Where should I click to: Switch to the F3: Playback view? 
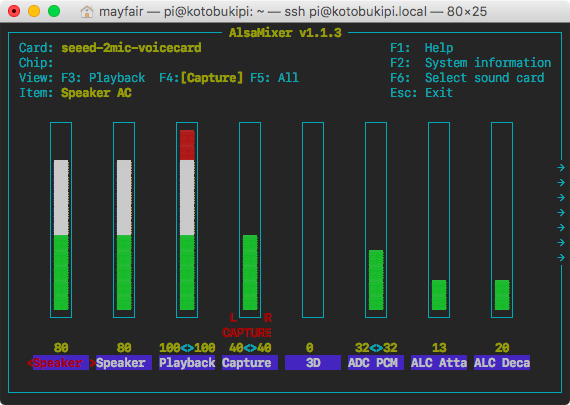tap(103, 78)
